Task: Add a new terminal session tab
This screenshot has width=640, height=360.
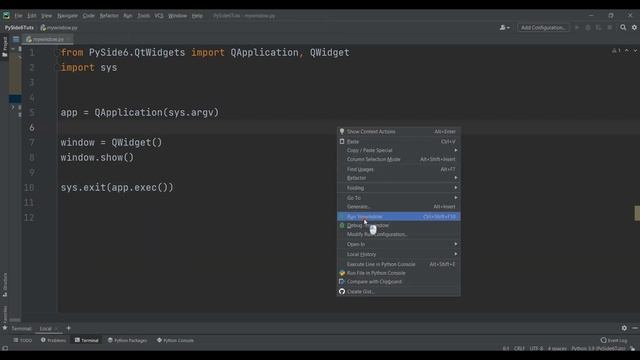Action: [69, 328]
